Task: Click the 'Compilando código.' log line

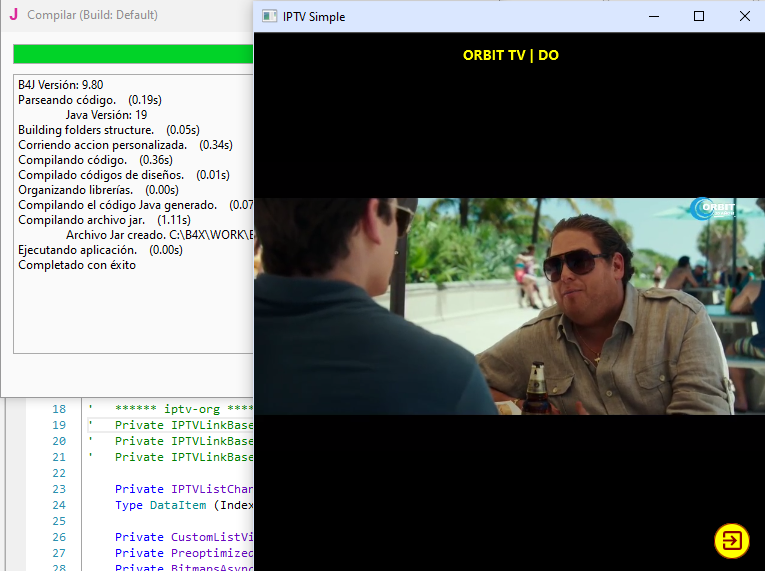Action: click(95, 160)
